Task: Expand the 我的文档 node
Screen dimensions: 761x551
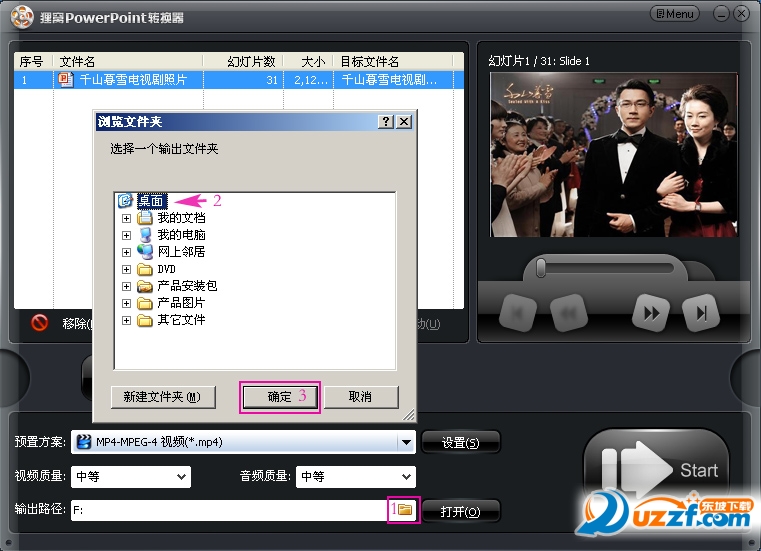Action: [126, 218]
